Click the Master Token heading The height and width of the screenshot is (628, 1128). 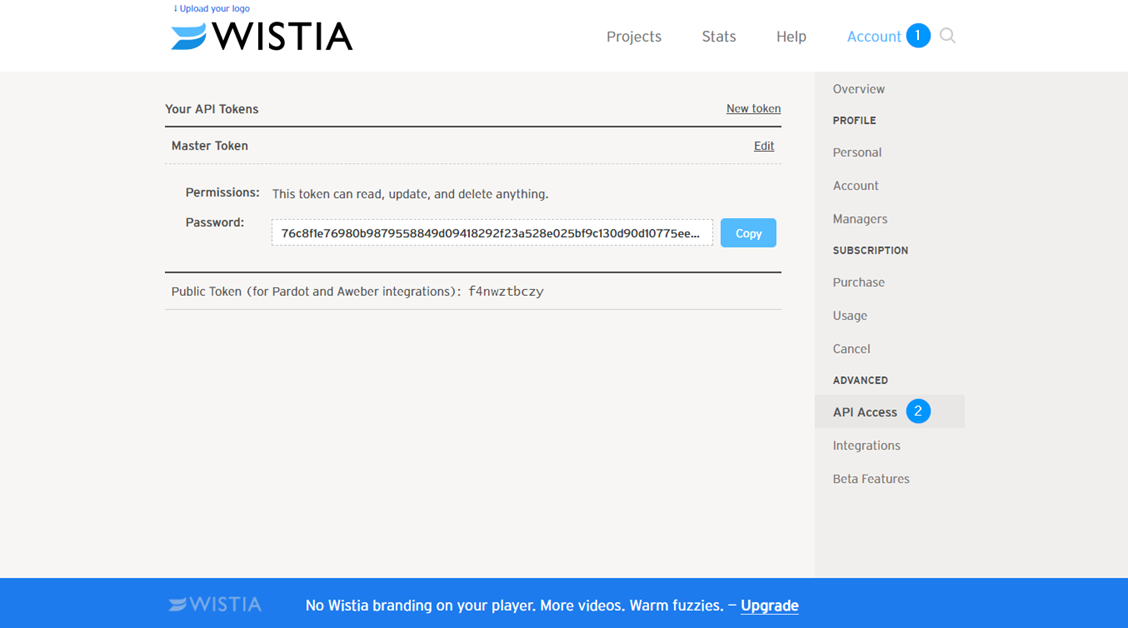tap(209, 146)
